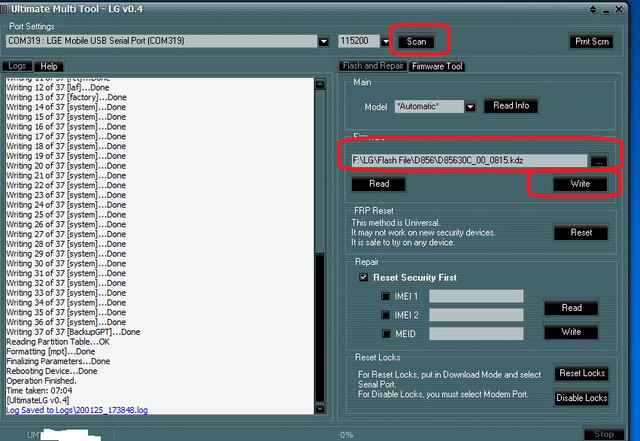Click the firmware Read button
Viewport: 640px width, 441px height.
coord(379,184)
